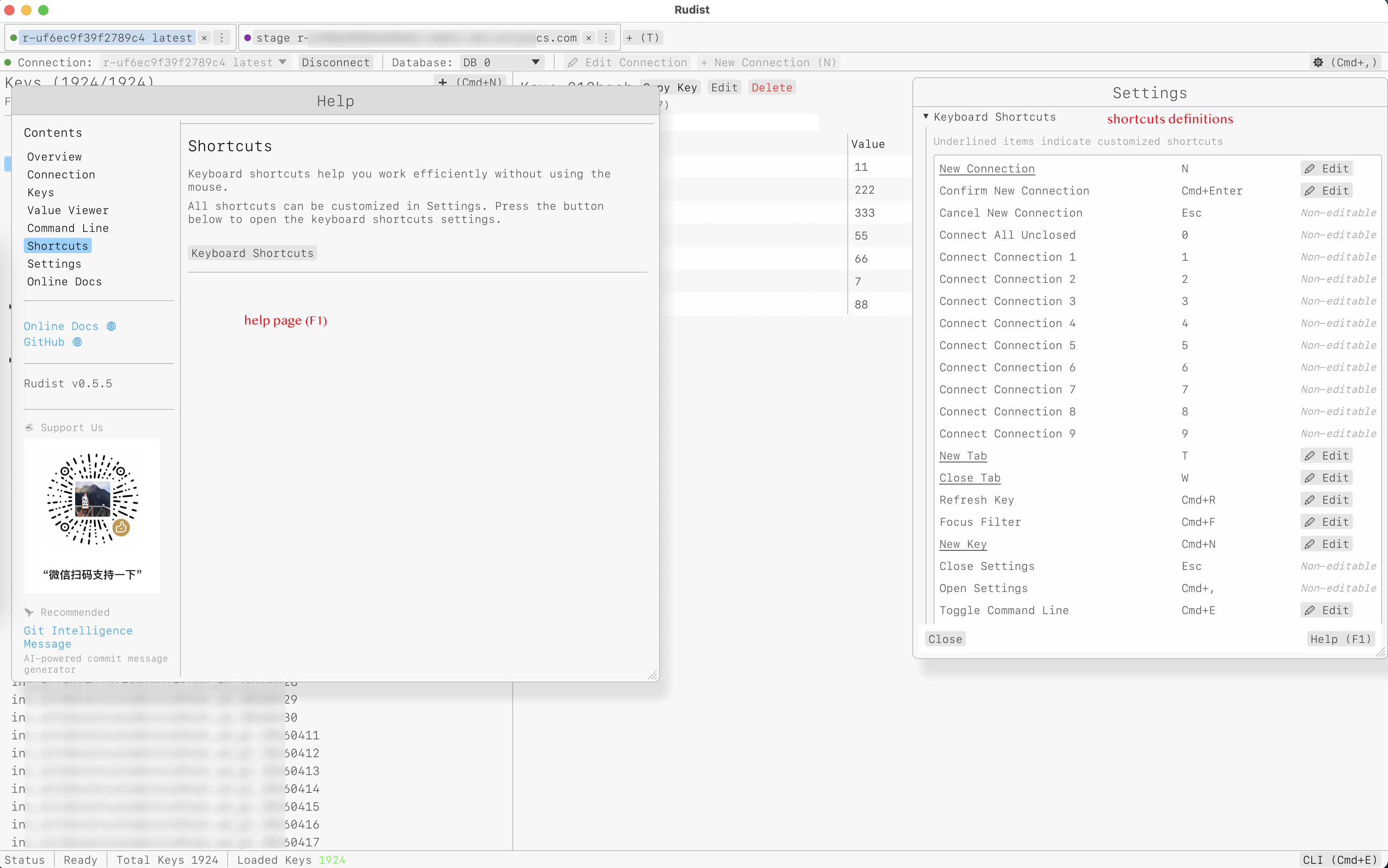
Task: Edit the New Key shortcut
Action: [x=1326, y=544]
